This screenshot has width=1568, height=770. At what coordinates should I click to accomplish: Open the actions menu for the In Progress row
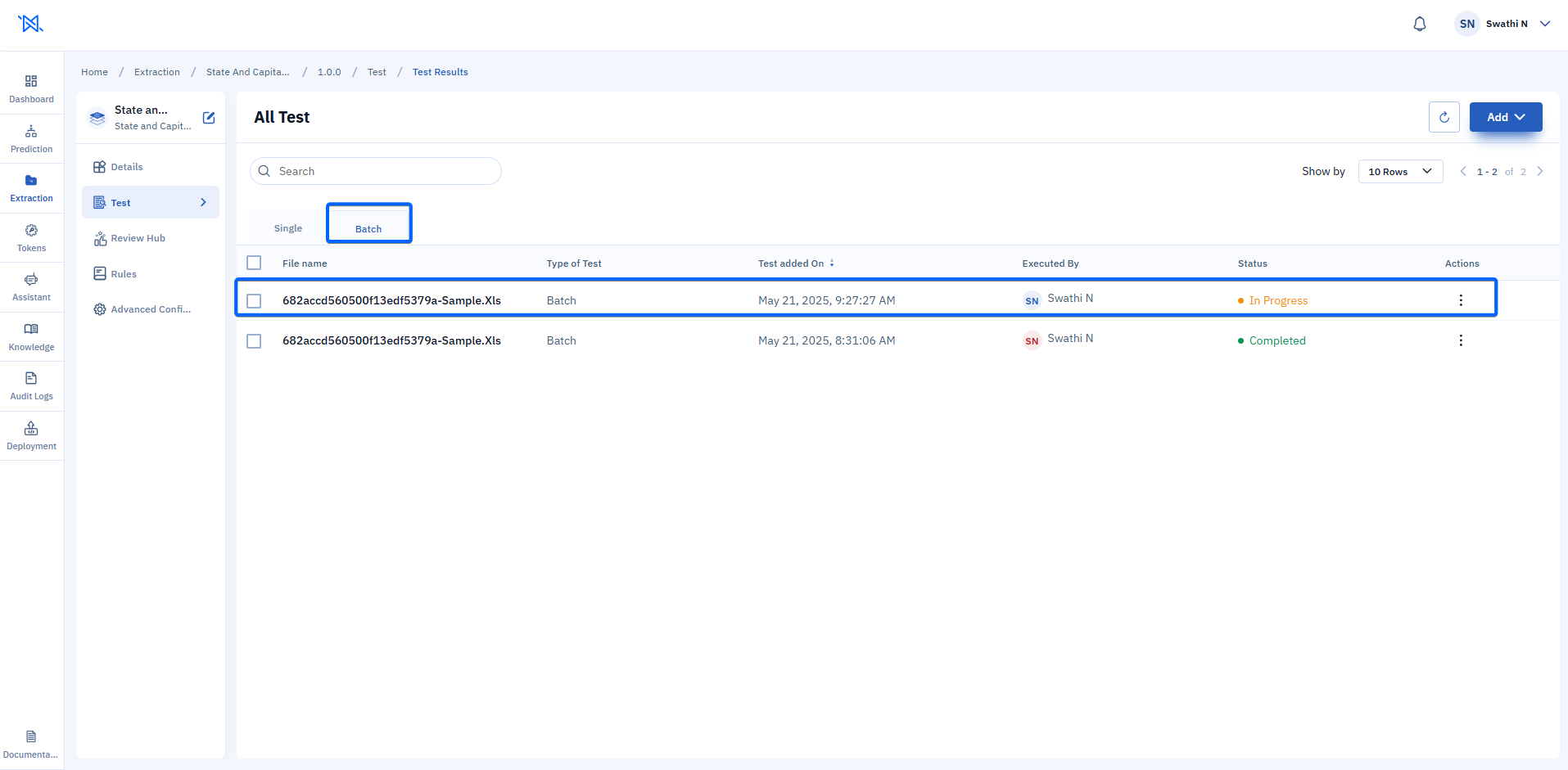coord(1461,300)
